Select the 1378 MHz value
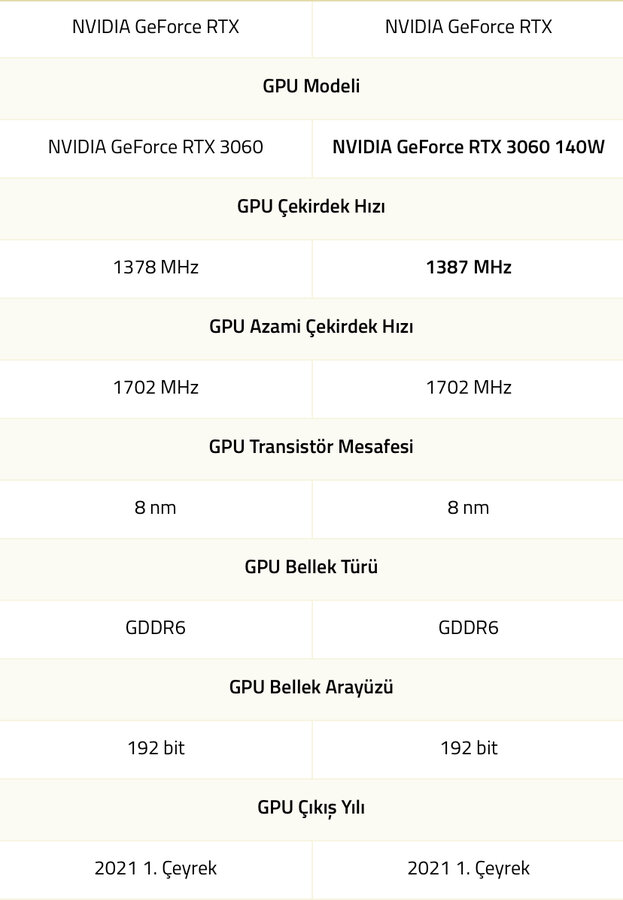The height and width of the screenshot is (900, 623). click(x=156, y=267)
